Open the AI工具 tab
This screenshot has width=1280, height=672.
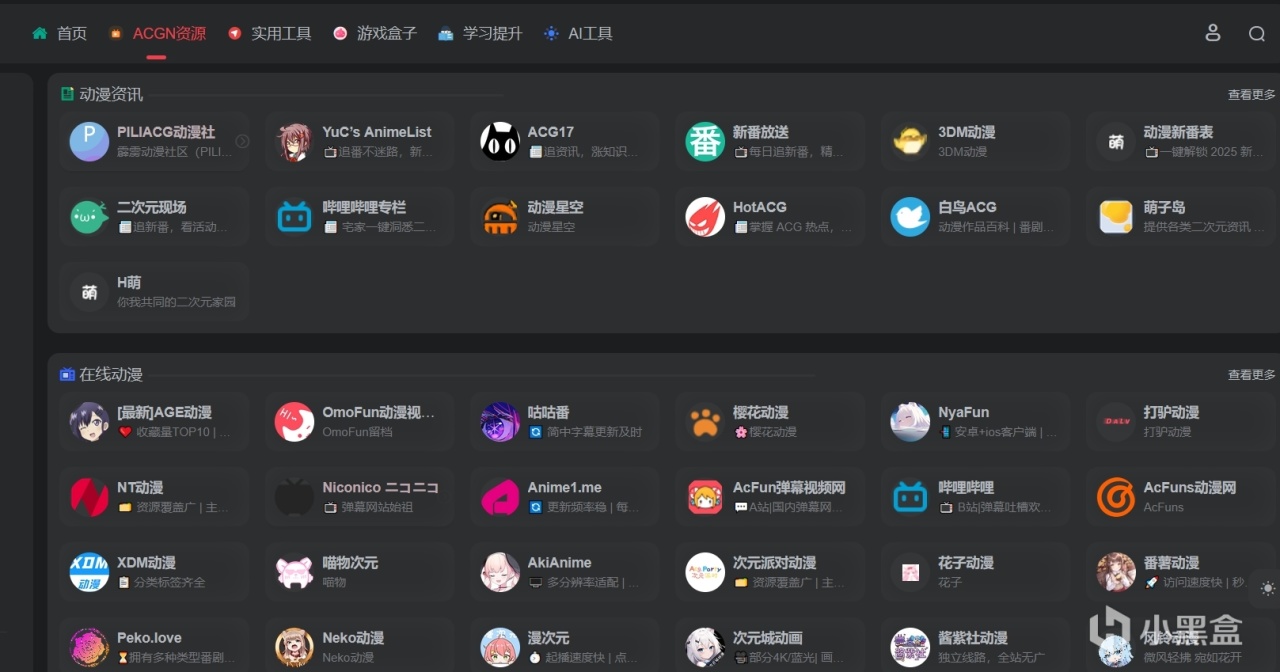(578, 33)
